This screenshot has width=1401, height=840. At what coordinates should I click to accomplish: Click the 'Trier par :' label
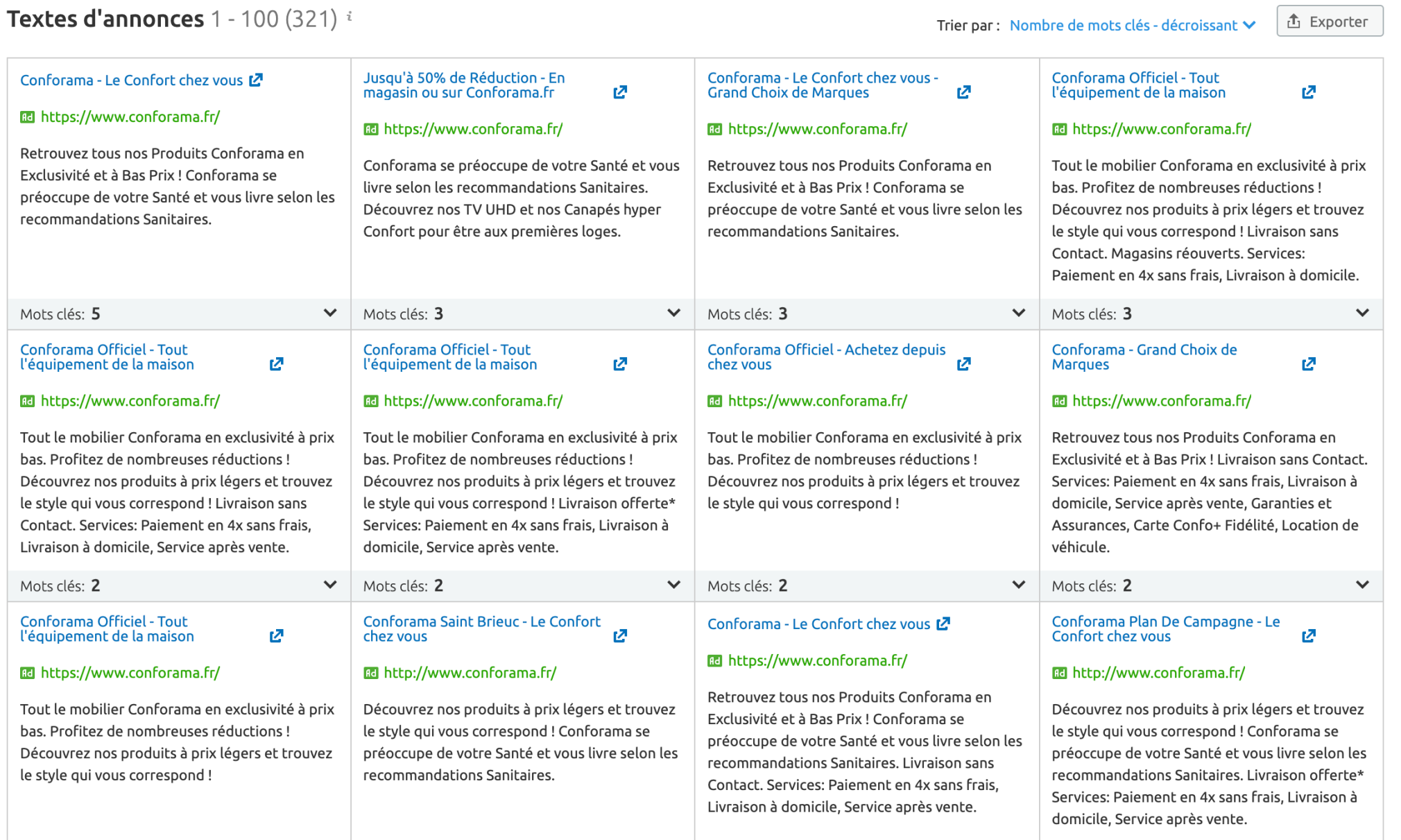[968, 26]
